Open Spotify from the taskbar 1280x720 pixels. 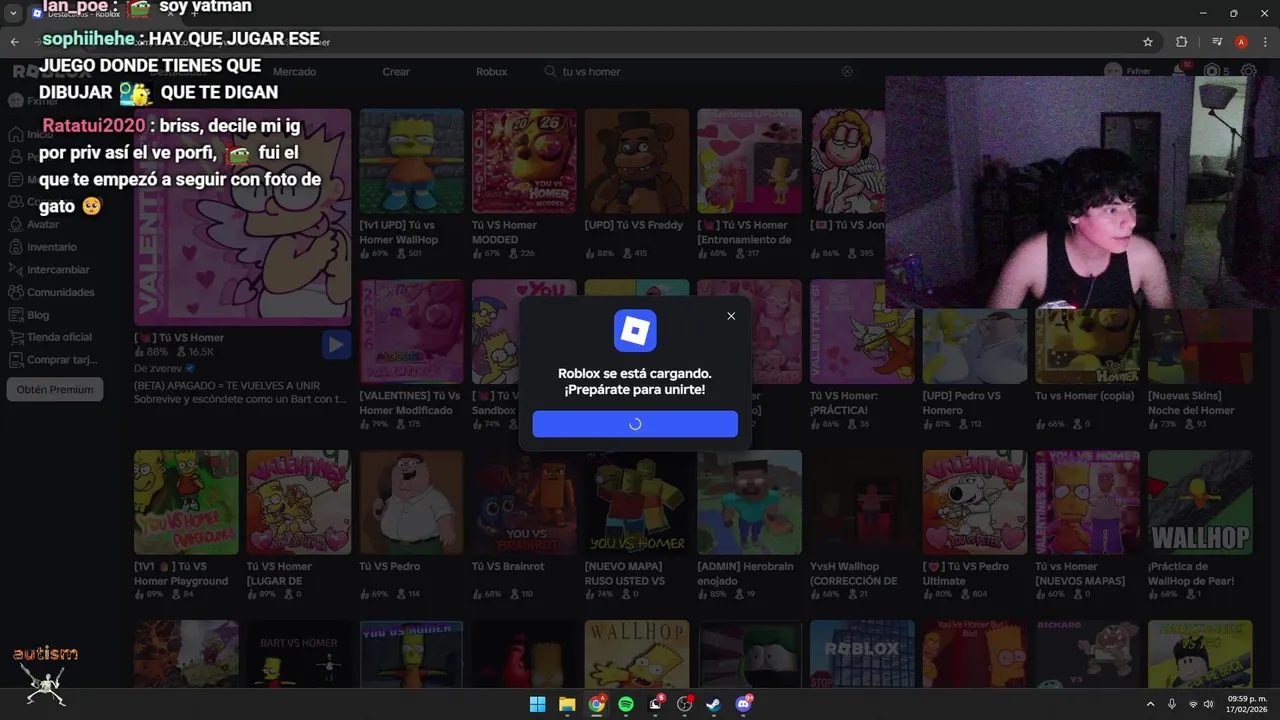click(626, 704)
